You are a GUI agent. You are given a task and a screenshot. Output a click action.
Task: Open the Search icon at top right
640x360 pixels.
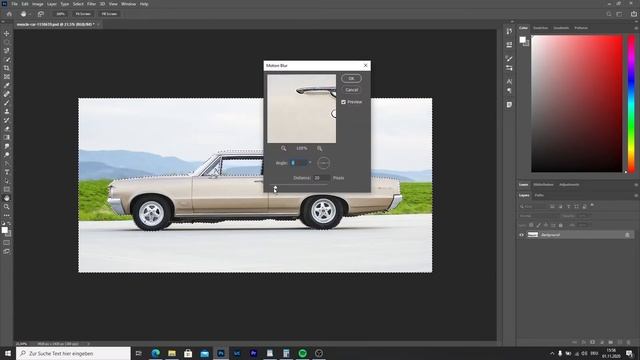(609, 14)
